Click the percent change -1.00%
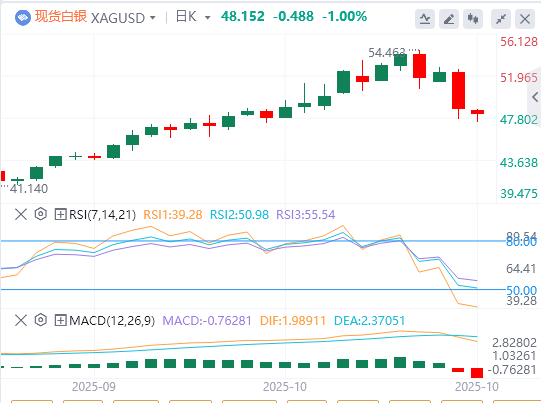This screenshot has width=541, height=403. click(x=344, y=16)
